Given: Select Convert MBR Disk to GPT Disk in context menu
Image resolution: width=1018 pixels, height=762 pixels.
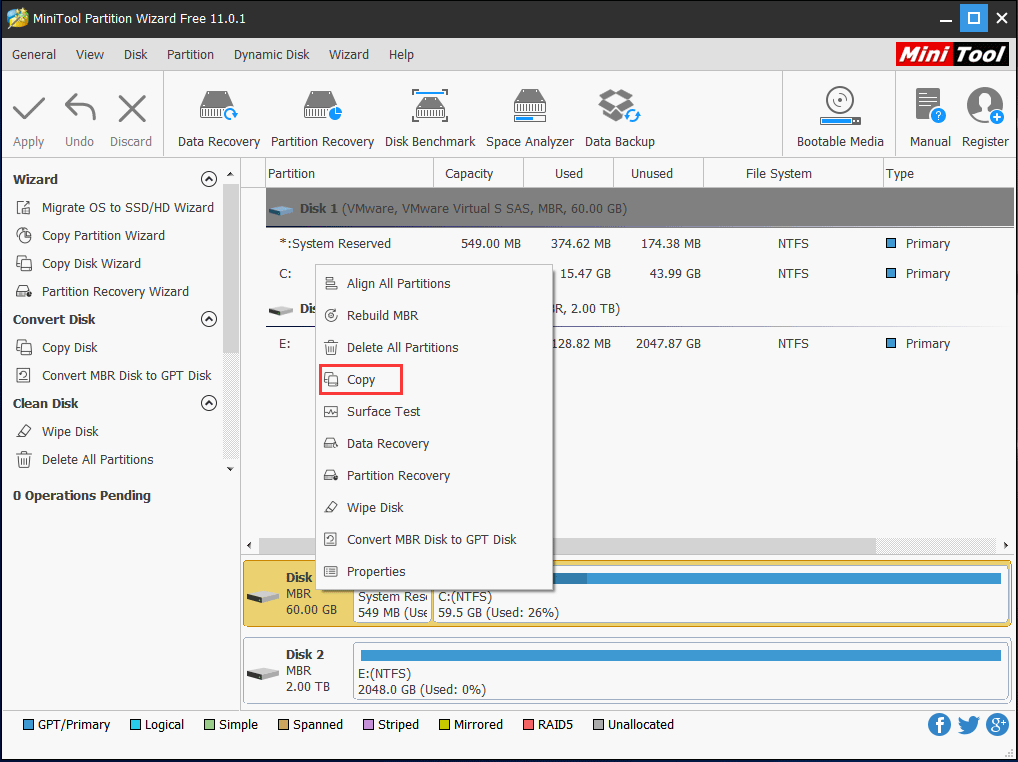Looking at the screenshot, I should pos(434,539).
